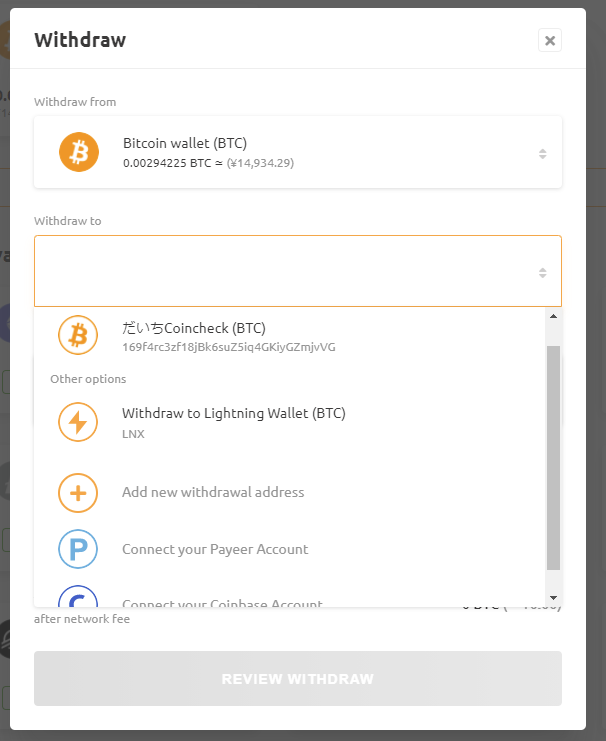The width and height of the screenshot is (606, 741).
Task: Select Bitcoin wallet (BTC) source text
Action: click(x=185, y=143)
